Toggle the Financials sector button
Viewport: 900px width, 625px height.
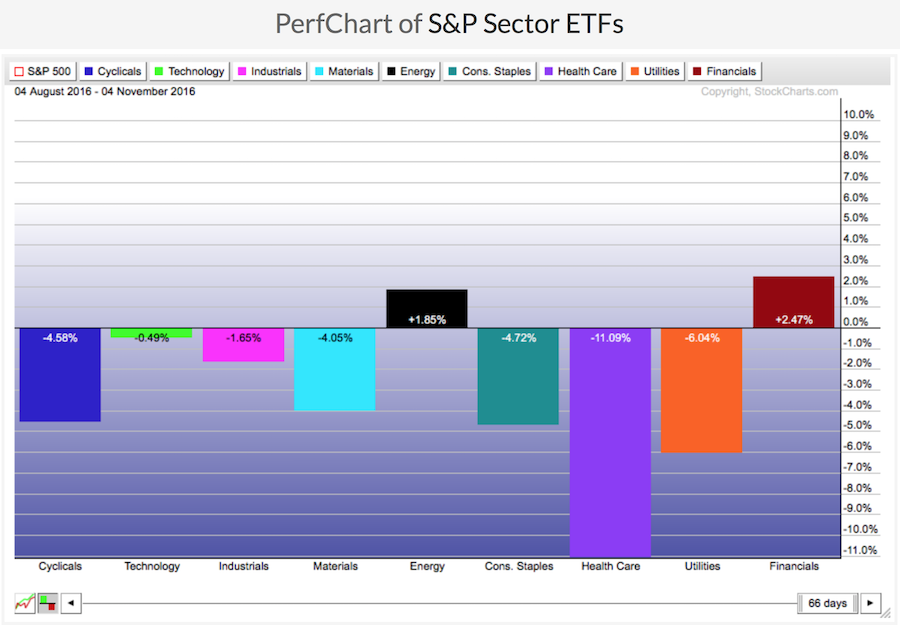[x=725, y=71]
